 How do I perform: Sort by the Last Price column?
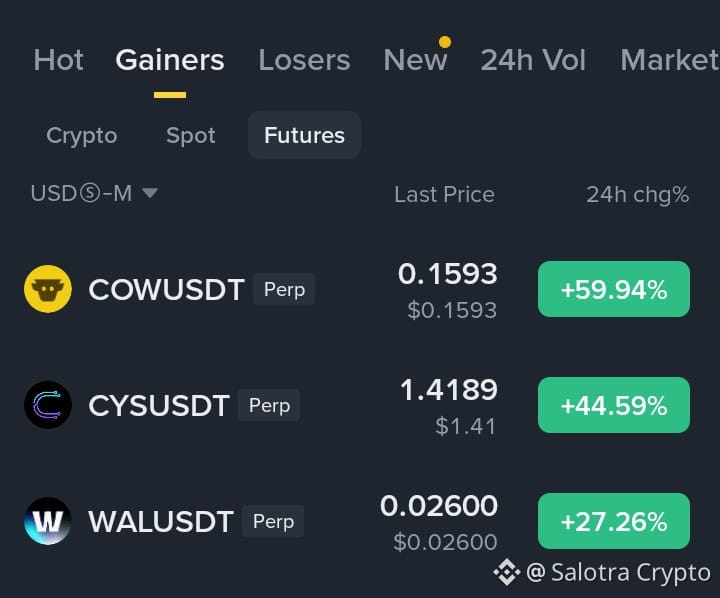tap(444, 194)
